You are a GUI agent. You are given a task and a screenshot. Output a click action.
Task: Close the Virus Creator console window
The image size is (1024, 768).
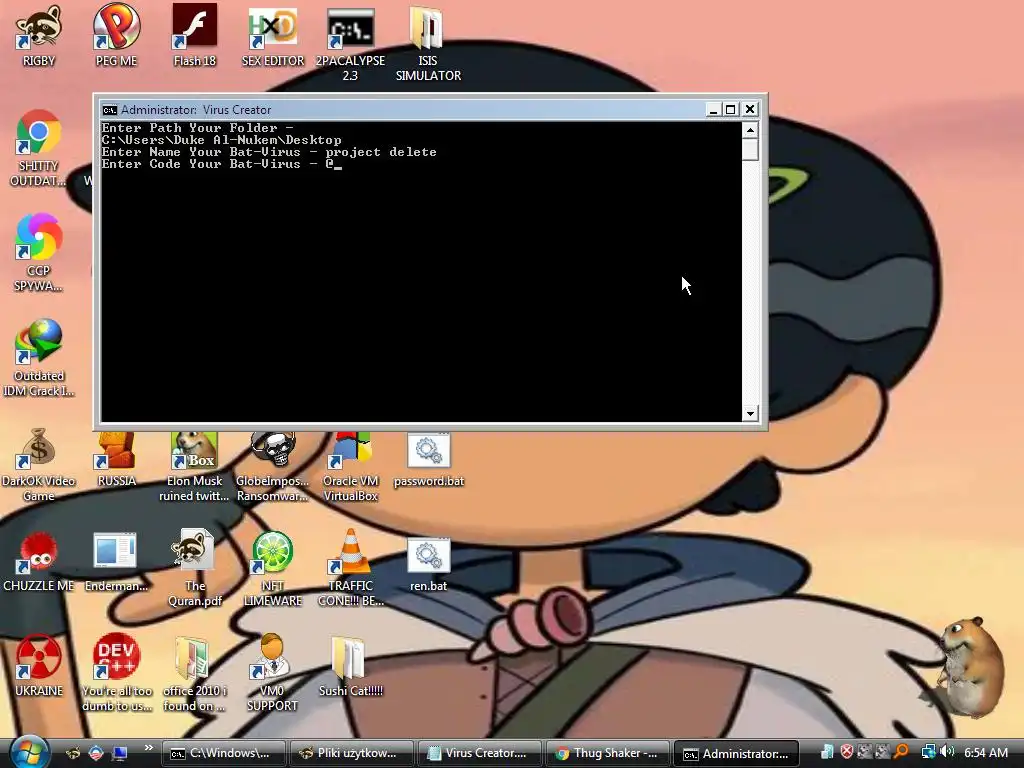click(750, 110)
